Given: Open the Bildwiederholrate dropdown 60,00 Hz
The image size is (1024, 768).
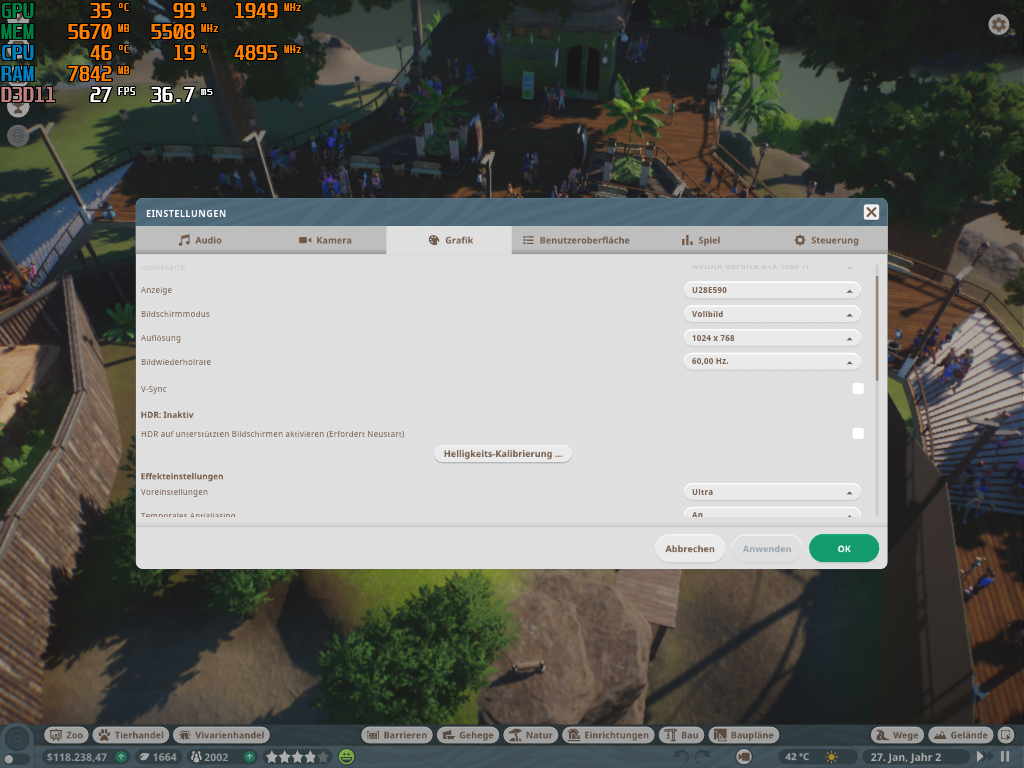Looking at the screenshot, I should click(772, 361).
